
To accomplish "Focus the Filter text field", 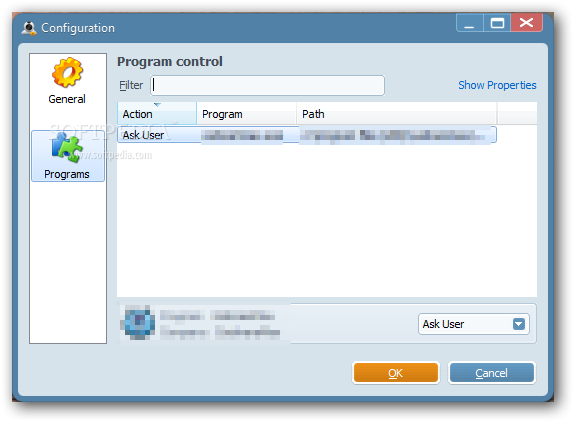I will (267, 85).
